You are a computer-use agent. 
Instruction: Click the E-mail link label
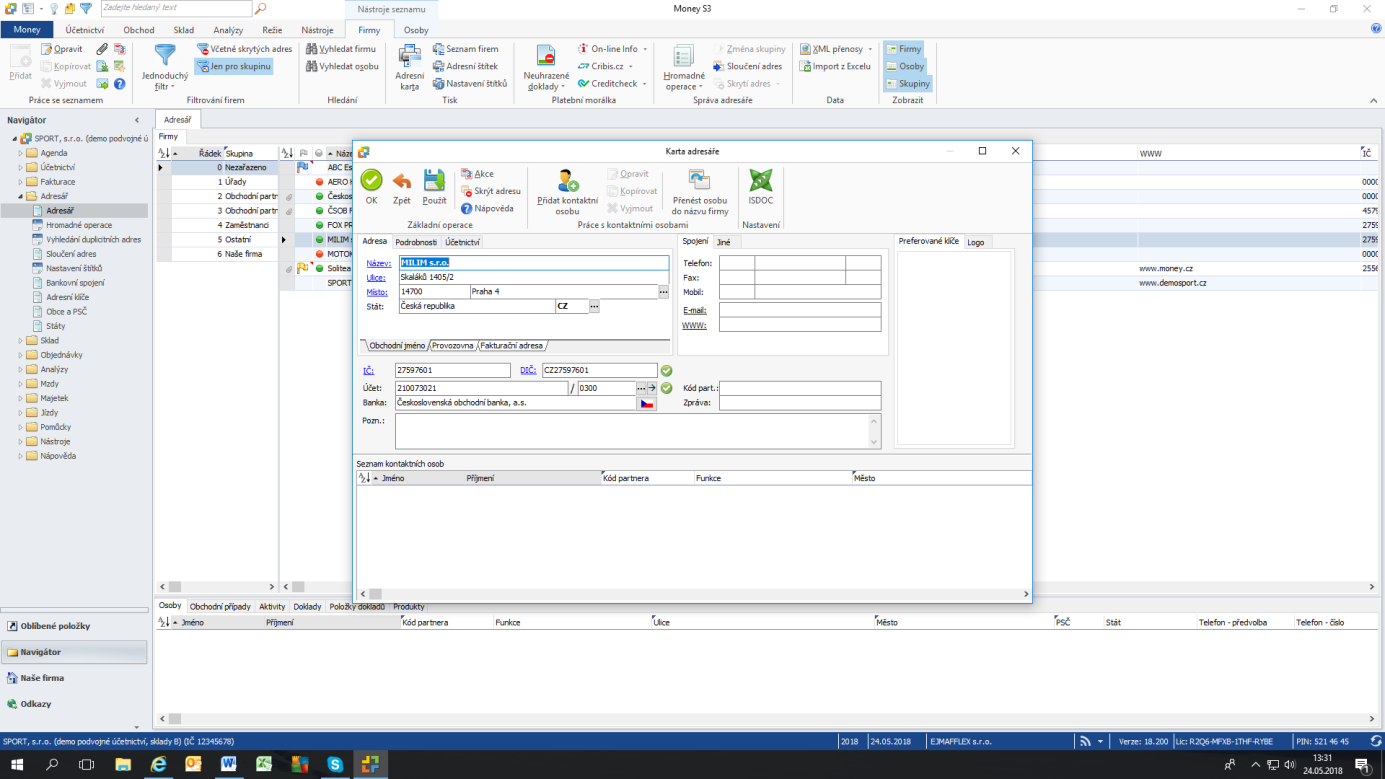[x=694, y=311]
